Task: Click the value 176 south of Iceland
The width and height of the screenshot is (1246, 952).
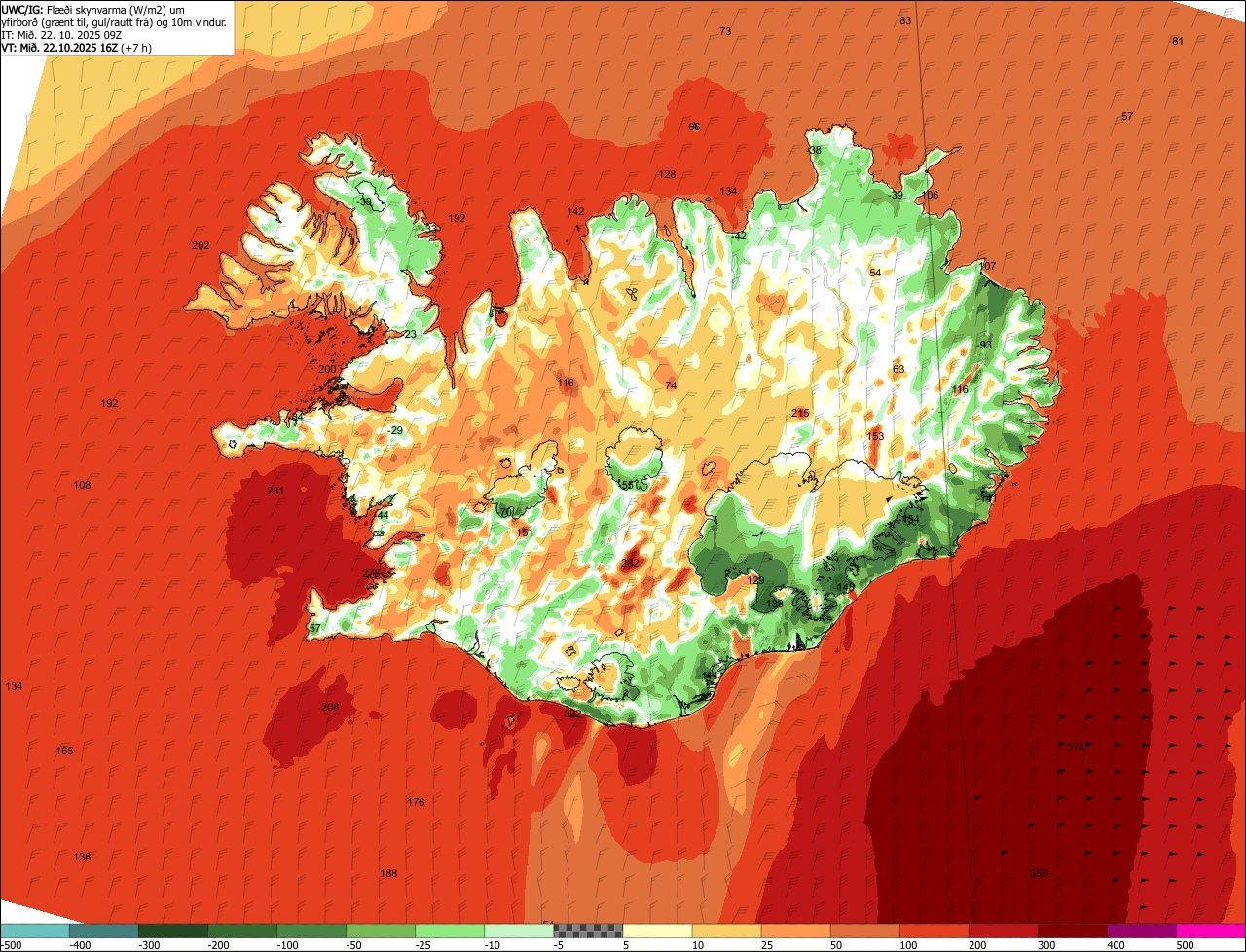Action: click(416, 802)
